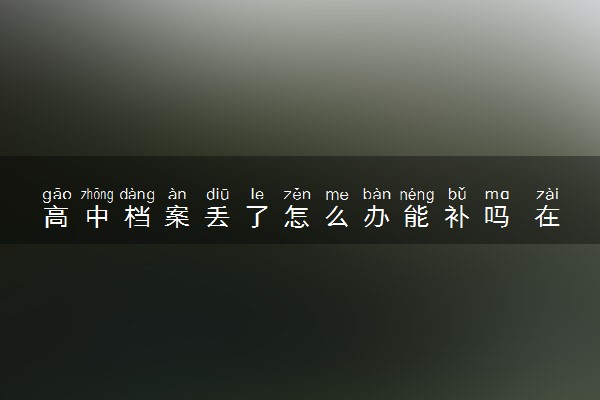
Task: Click the character 补 in the subtitle
Action: (457, 217)
